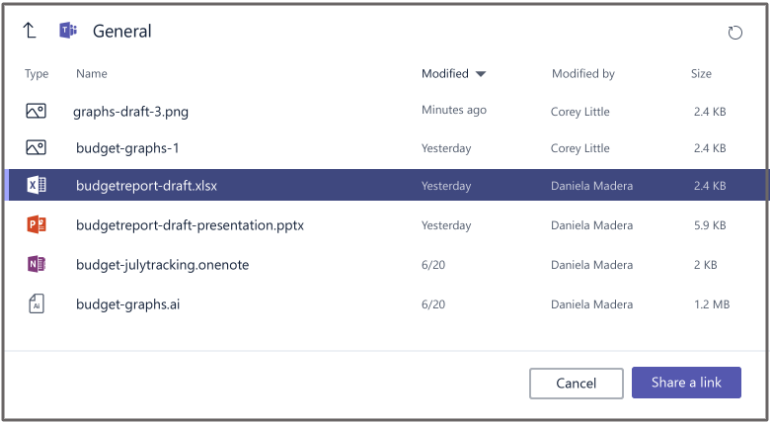Click the Teams logo icon
Viewport: 770px width, 423px height.
pyautogui.click(x=68, y=31)
